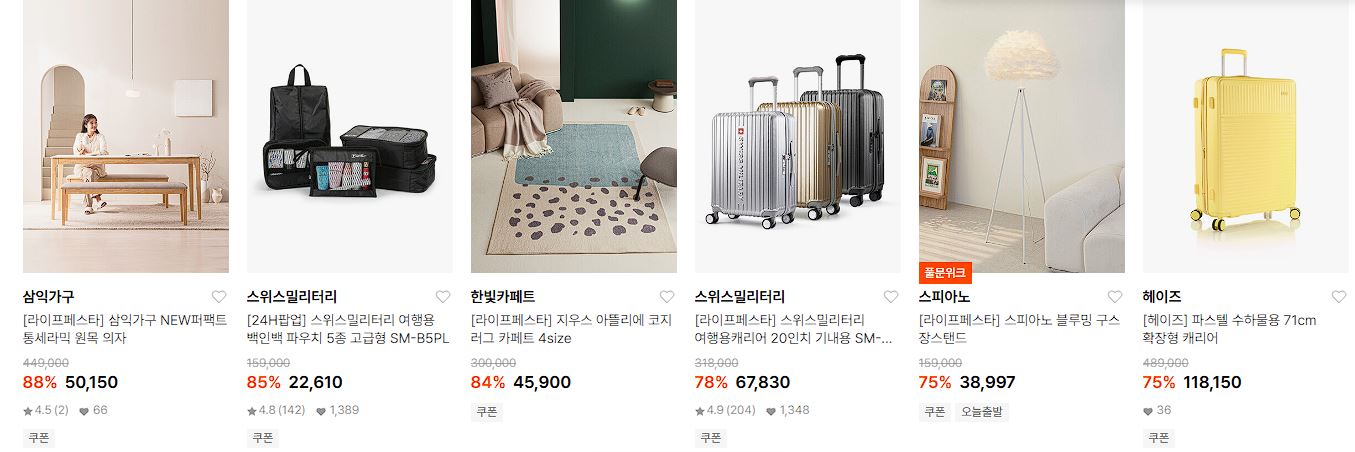1355x452 pixels.
Task: Toggle wishlist heart for 삼익가구 product
Action: click(x=219, y=297)
